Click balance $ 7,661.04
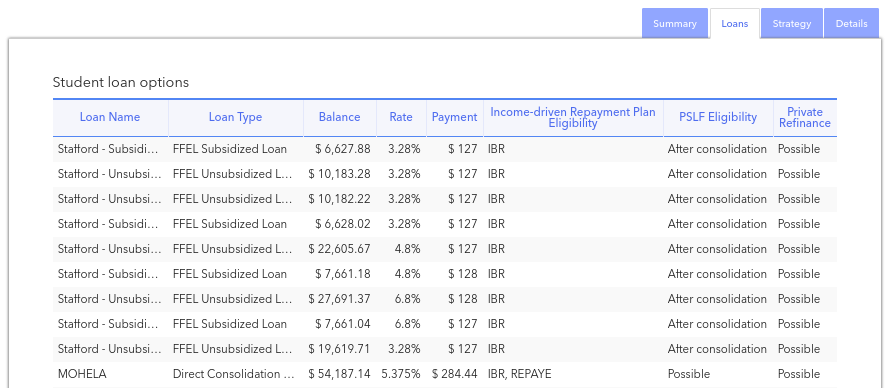Screen dimensions: 888x388 (344, 323)
